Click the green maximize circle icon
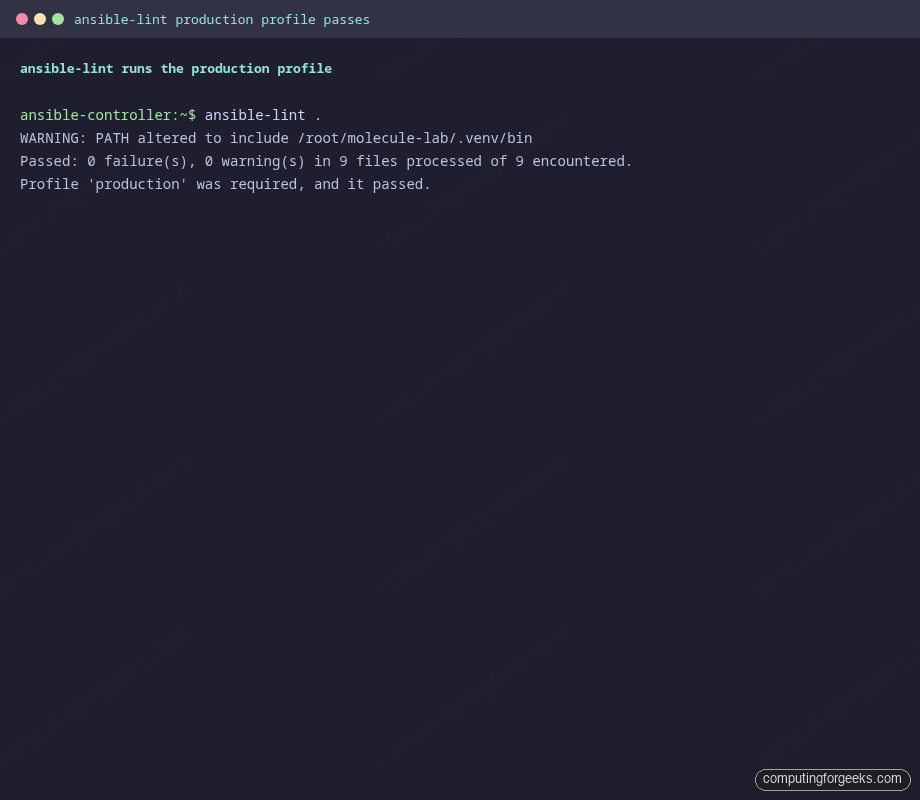This screenshot has width=920, height=800. click(x=58, y=18)
